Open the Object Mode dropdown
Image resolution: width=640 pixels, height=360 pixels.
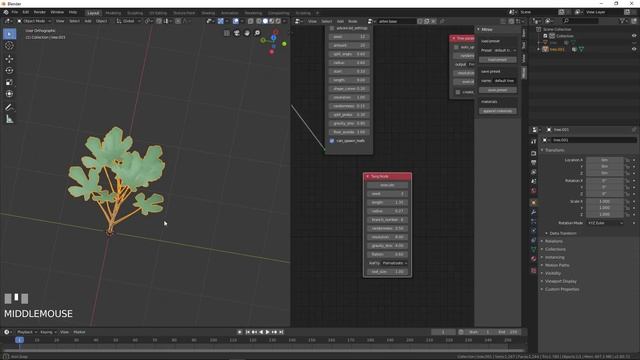tap(34, 21)
